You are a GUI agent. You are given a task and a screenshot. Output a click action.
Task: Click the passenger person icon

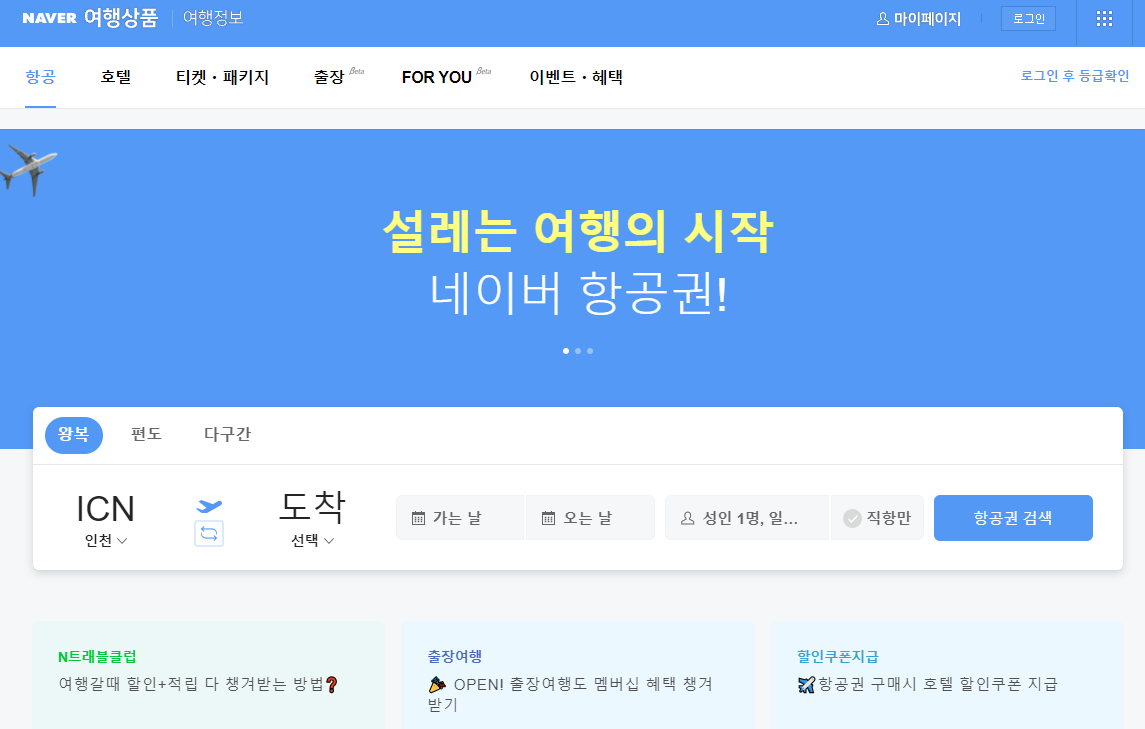click(687, 519)
